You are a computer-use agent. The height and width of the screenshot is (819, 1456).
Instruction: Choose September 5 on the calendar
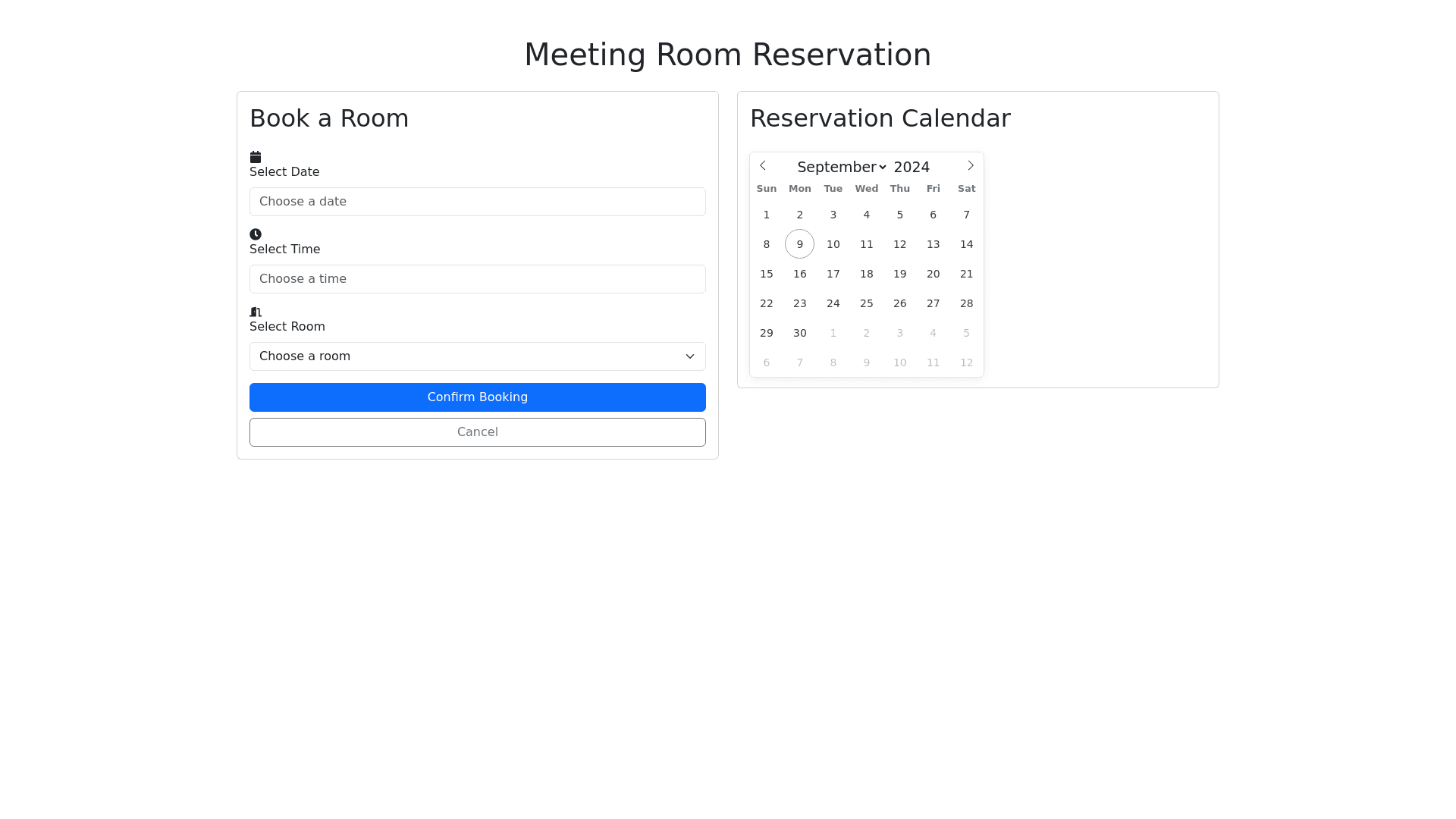(x=899, y=215)
